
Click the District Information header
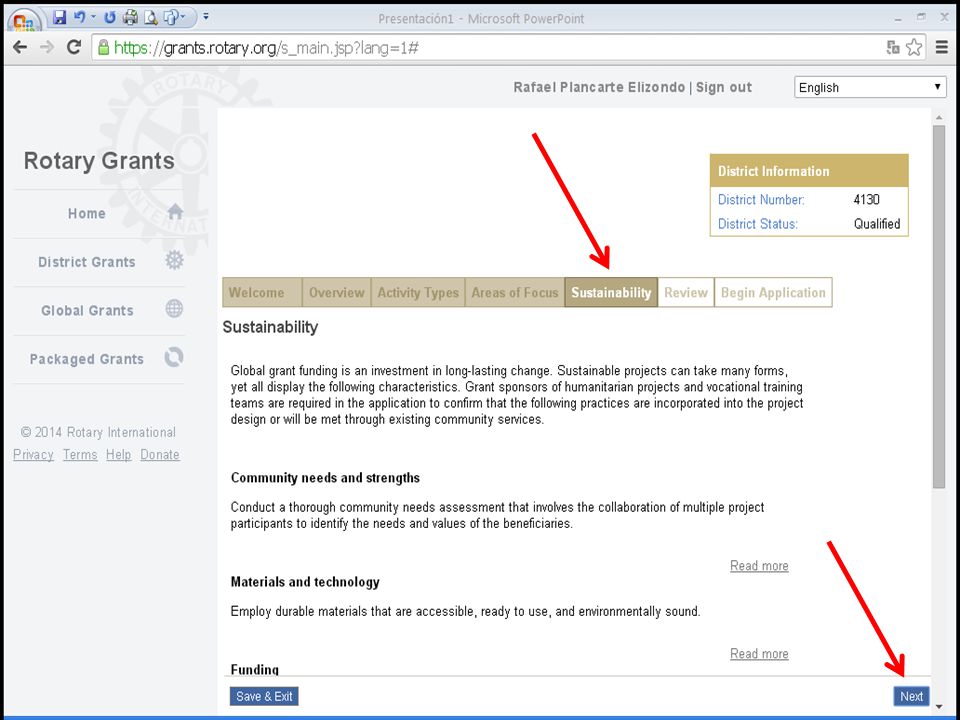coord(809,171)
